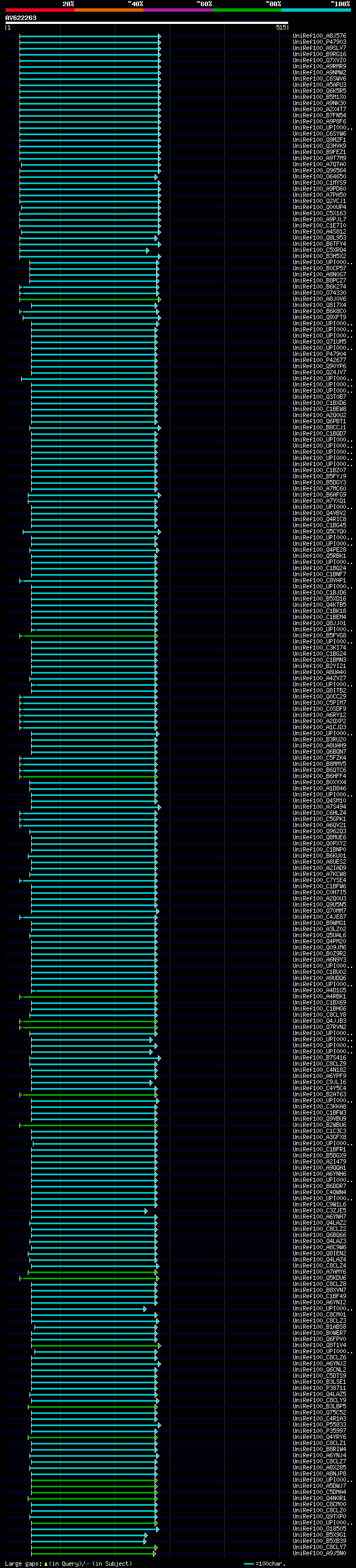Screen dimensions: 356x1568
Task: Select the UniRef100_P35997 label
Action: [319, 1431]
